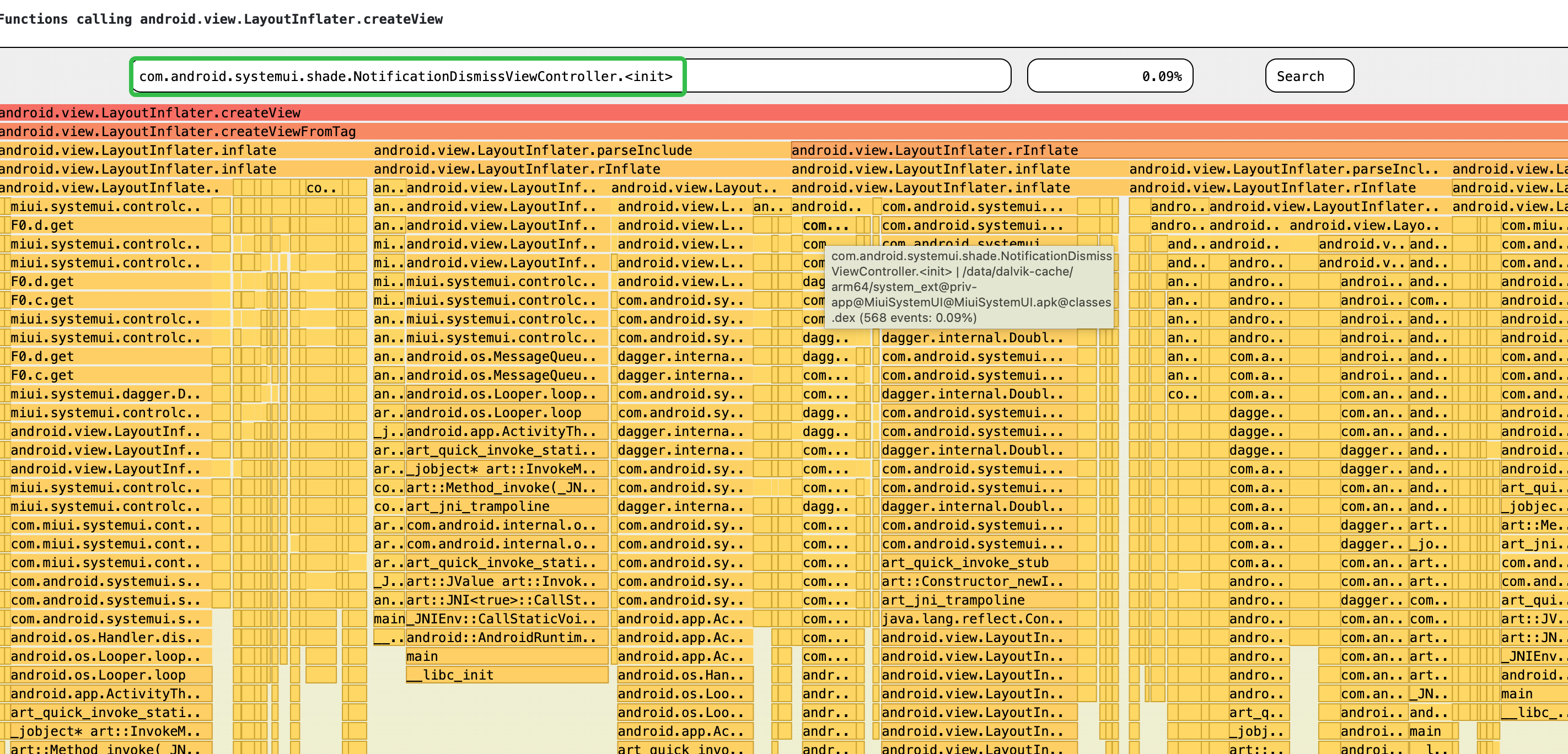
Task: Select the _jobjec.. frame
Action: [1534, 507]
